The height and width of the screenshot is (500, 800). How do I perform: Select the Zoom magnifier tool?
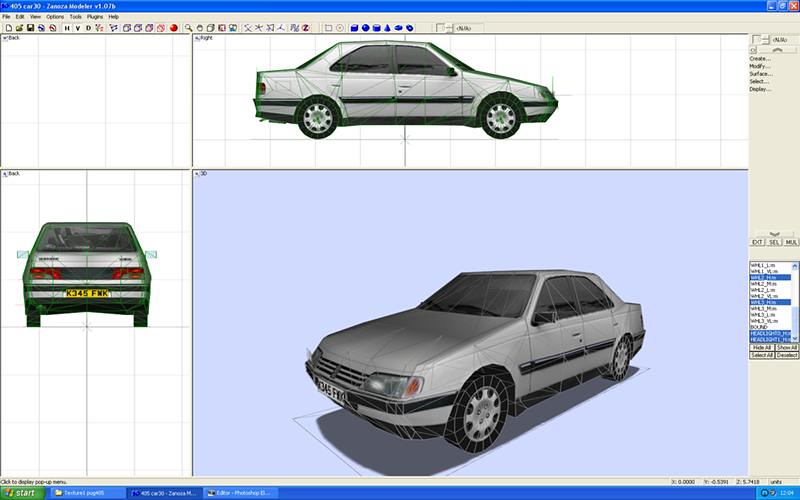pos(188,28)
